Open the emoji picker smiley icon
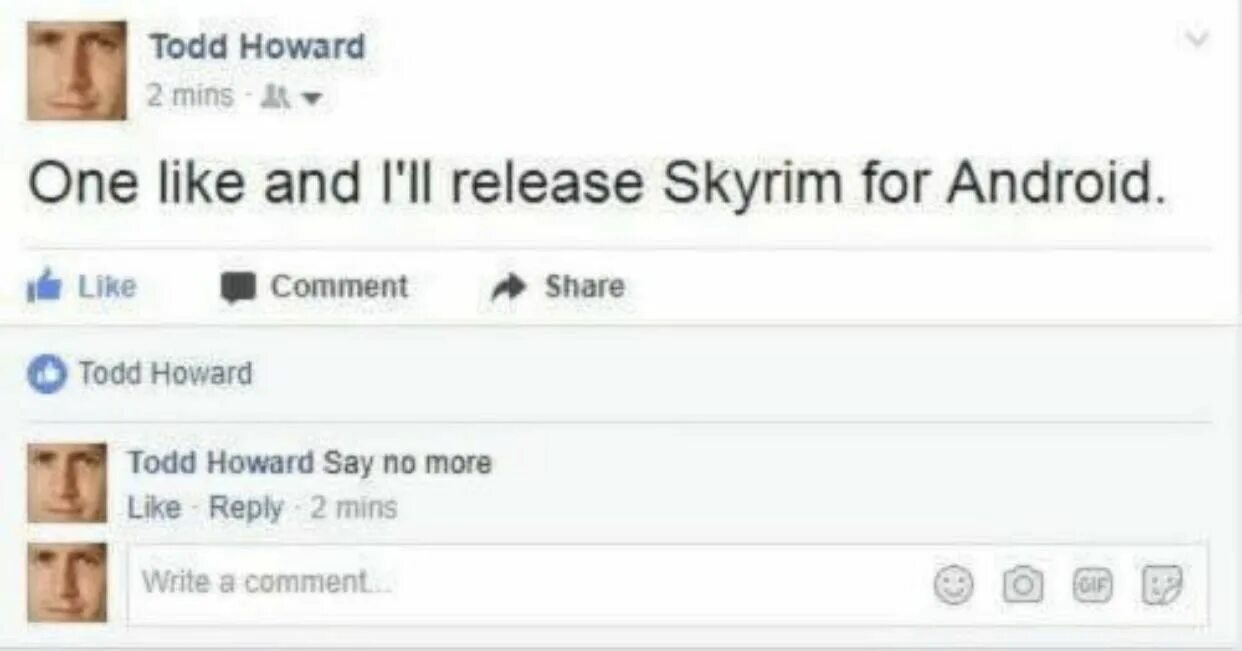1242x651 pixels. 952,586
